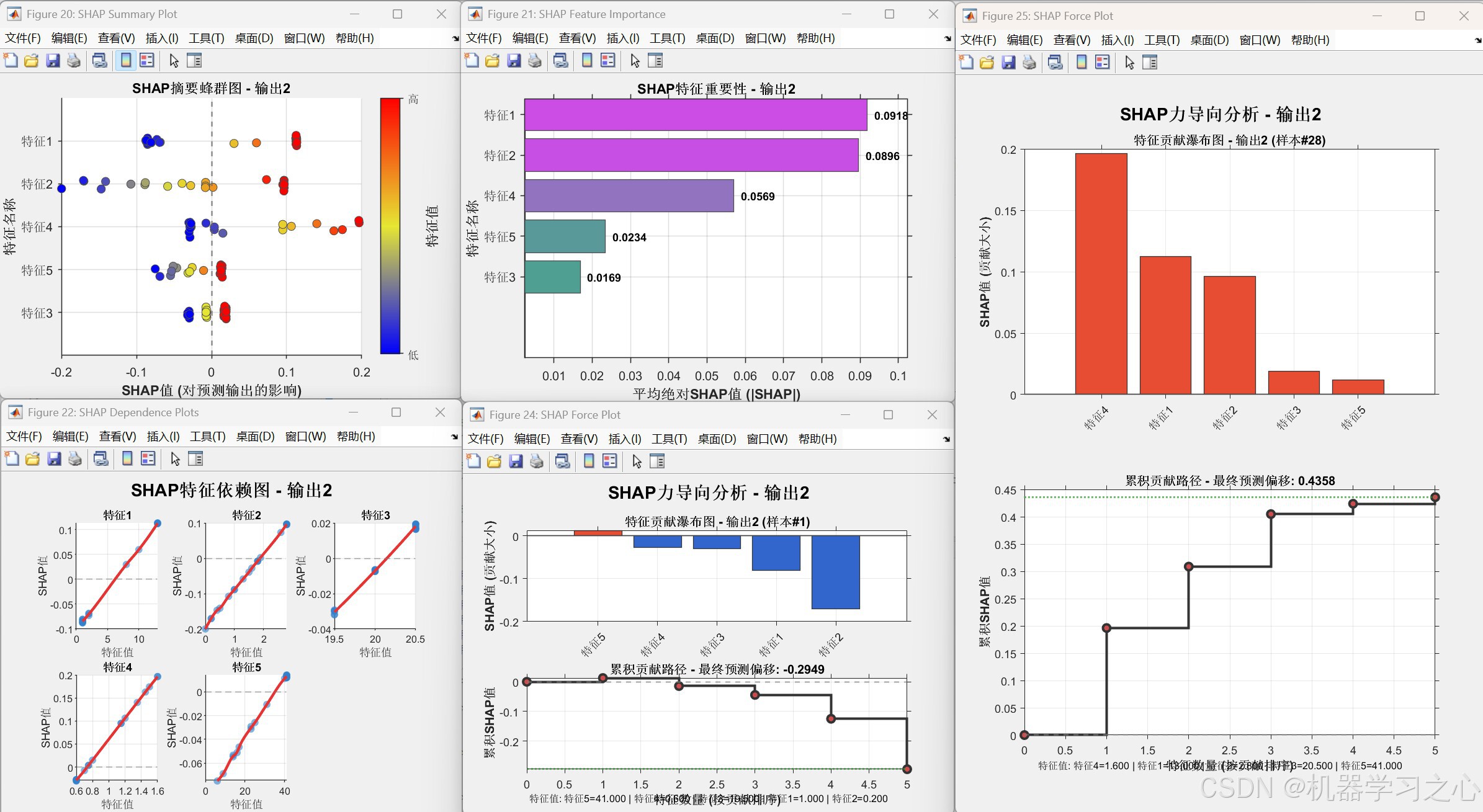Open 桌面(D) menu in Figure 20
This screenshot has width=1483, height=812.
pyautogui.click(x=254, y=38)
